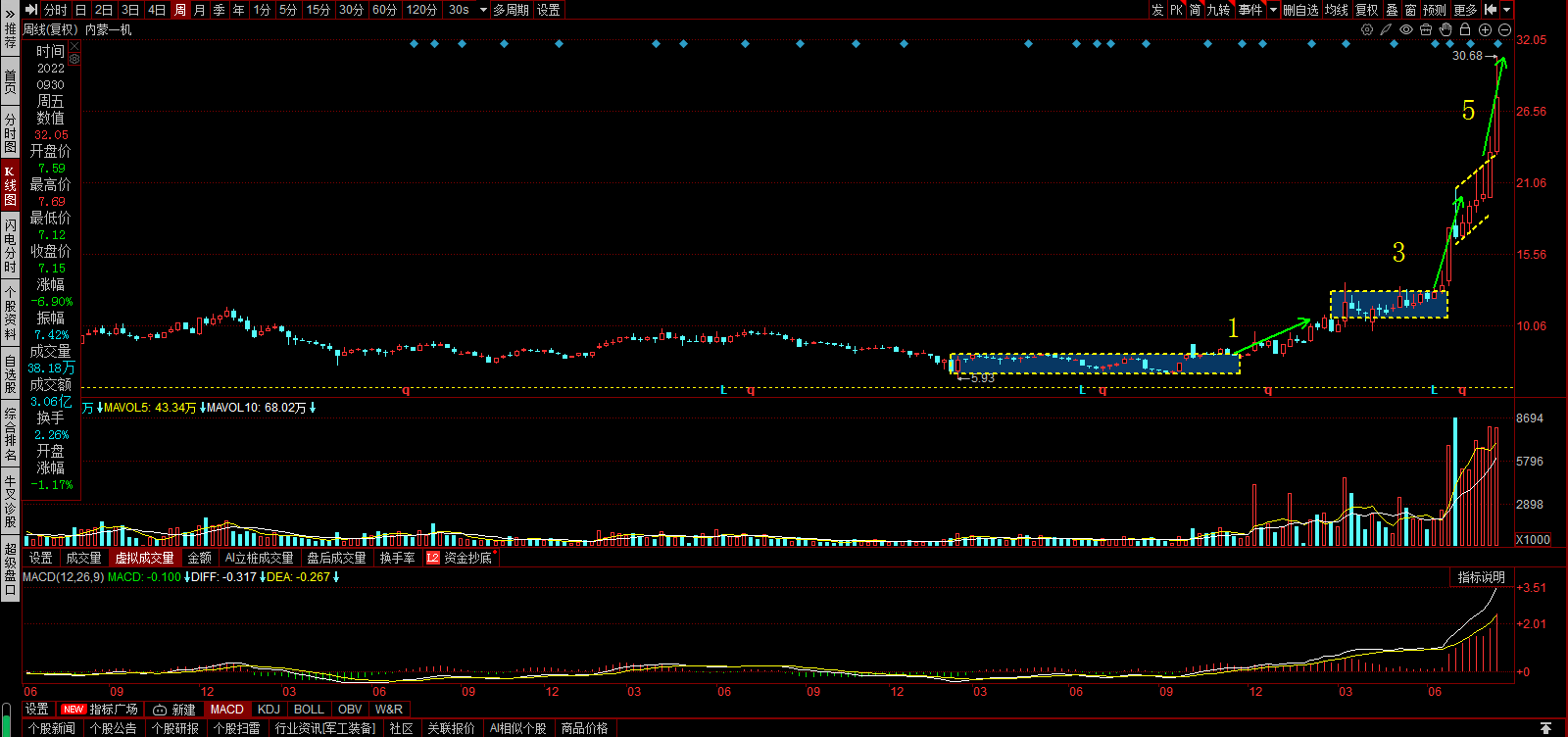
Task: Open chart settings gear icon above price axis
Action: click(x=1367, y=29)
